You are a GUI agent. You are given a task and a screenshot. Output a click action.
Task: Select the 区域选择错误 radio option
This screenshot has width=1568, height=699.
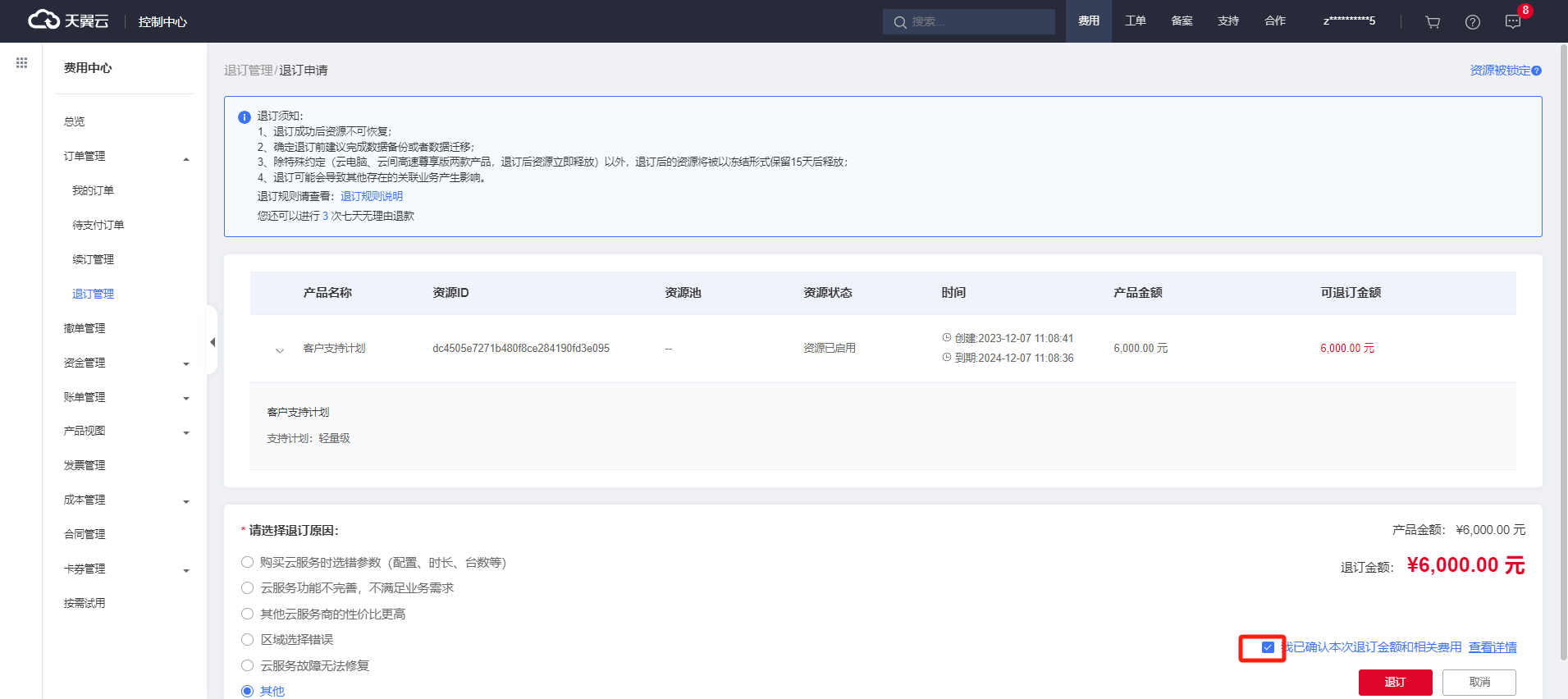pos(247,639)
